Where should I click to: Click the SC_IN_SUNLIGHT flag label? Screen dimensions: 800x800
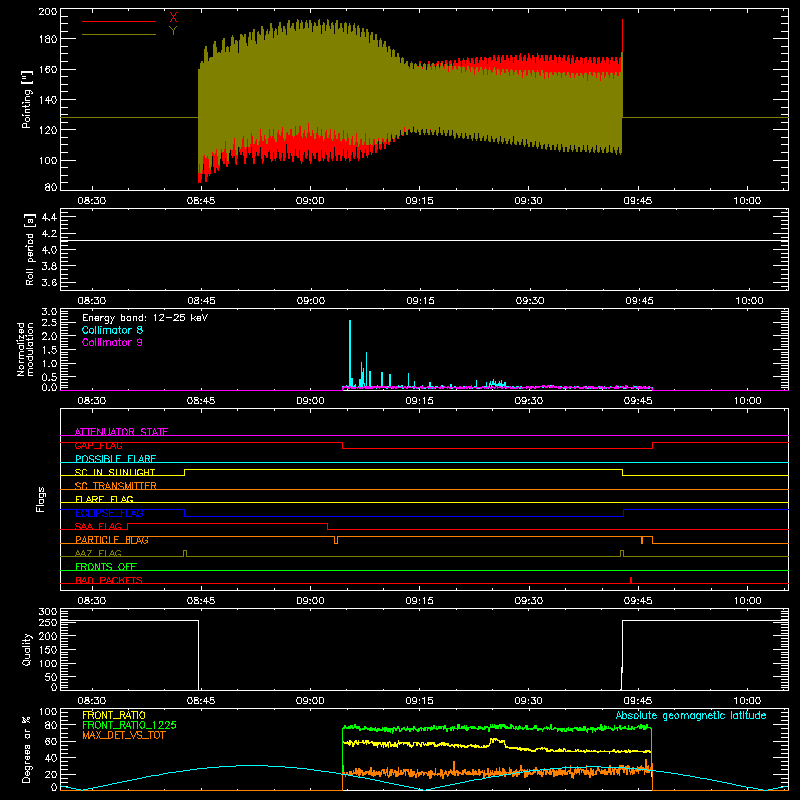tap(115, 472)
